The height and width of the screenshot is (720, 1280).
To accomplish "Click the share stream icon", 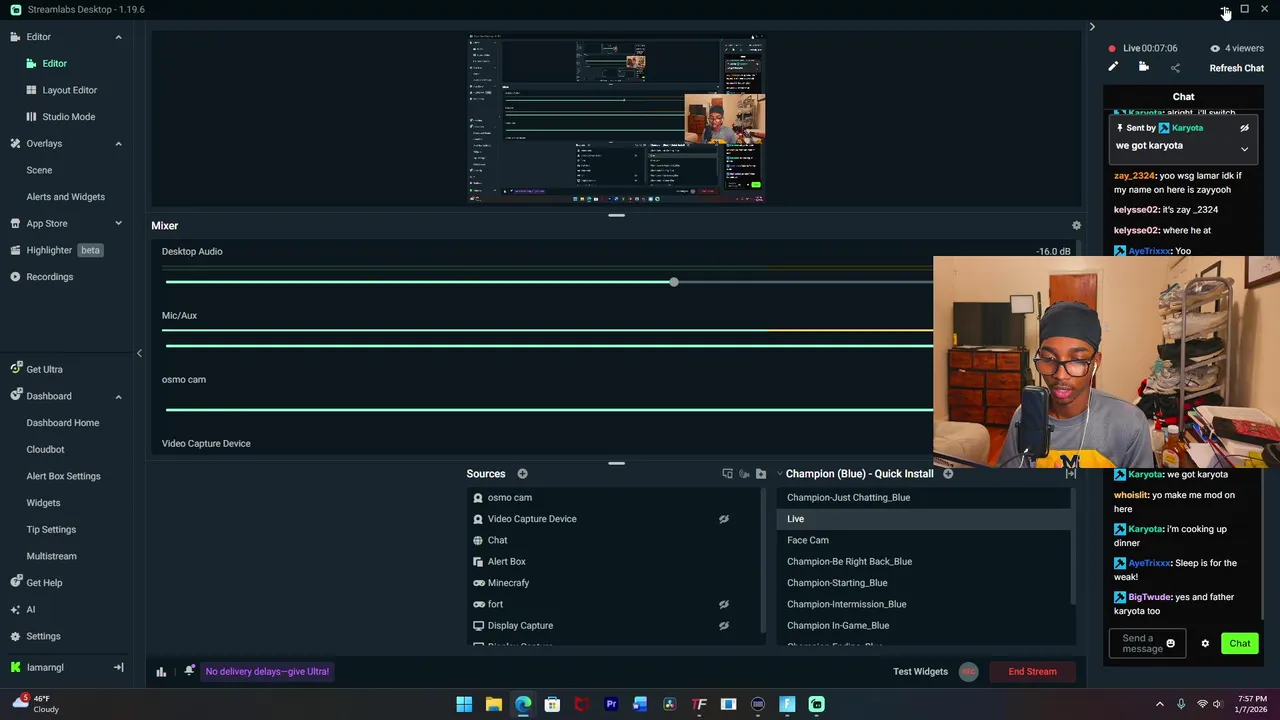I will pyautogui.click(x=1175, y=68).
